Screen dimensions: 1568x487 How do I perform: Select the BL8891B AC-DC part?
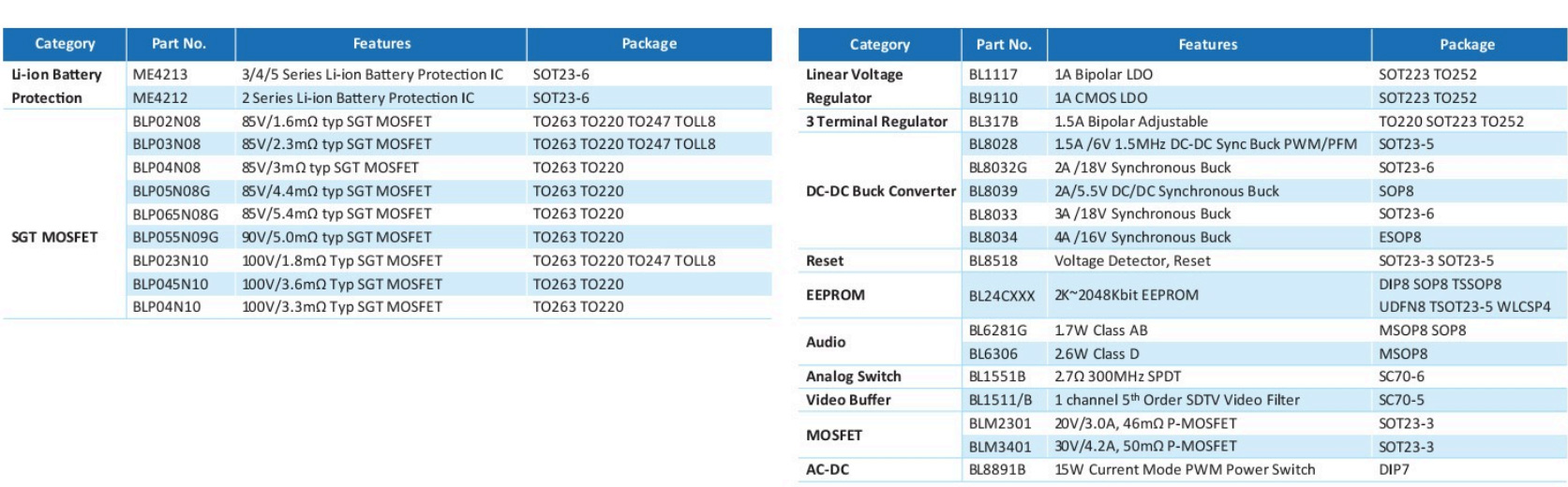tap(997, 469)
